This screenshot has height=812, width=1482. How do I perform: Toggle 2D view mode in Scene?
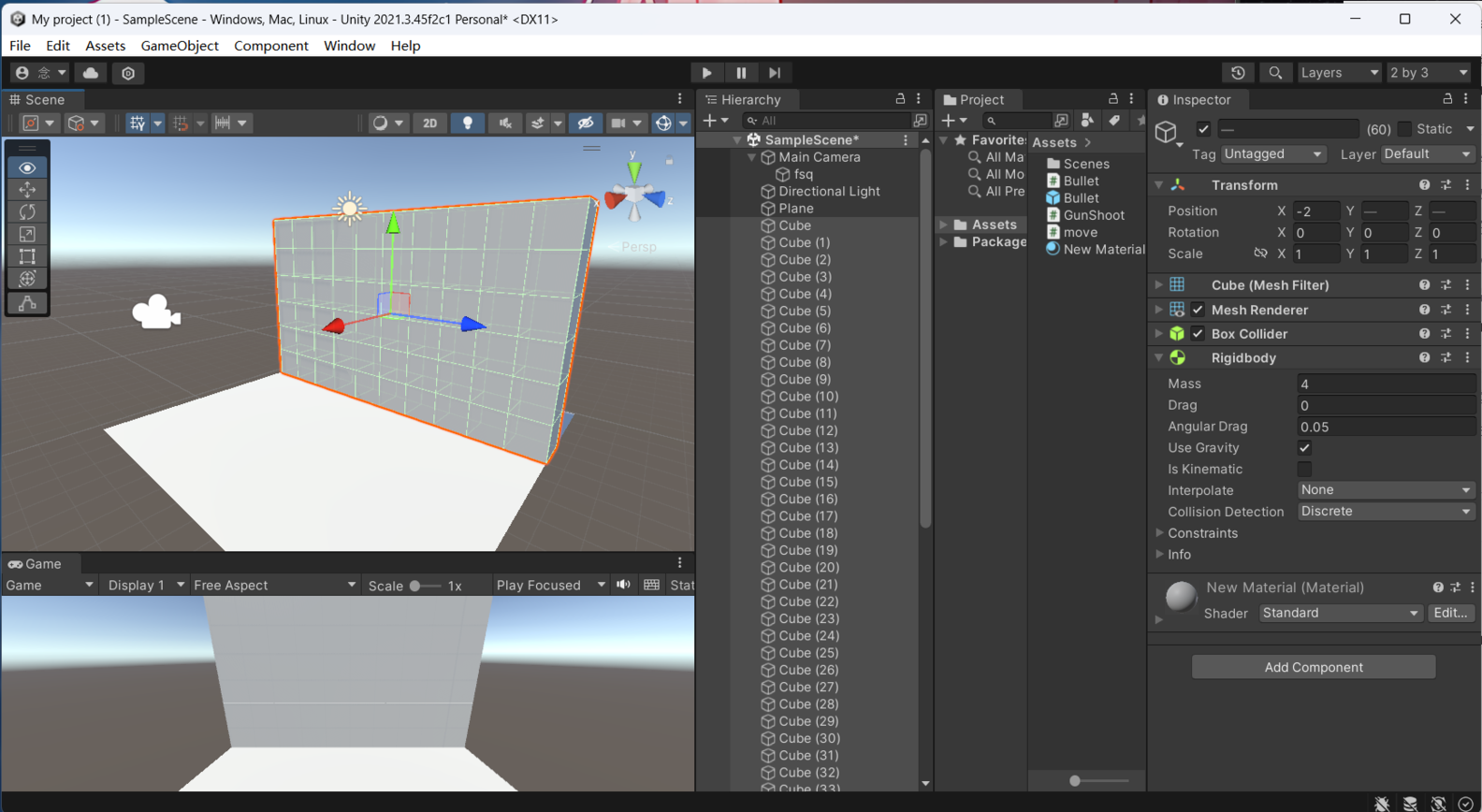pos(429,123)
